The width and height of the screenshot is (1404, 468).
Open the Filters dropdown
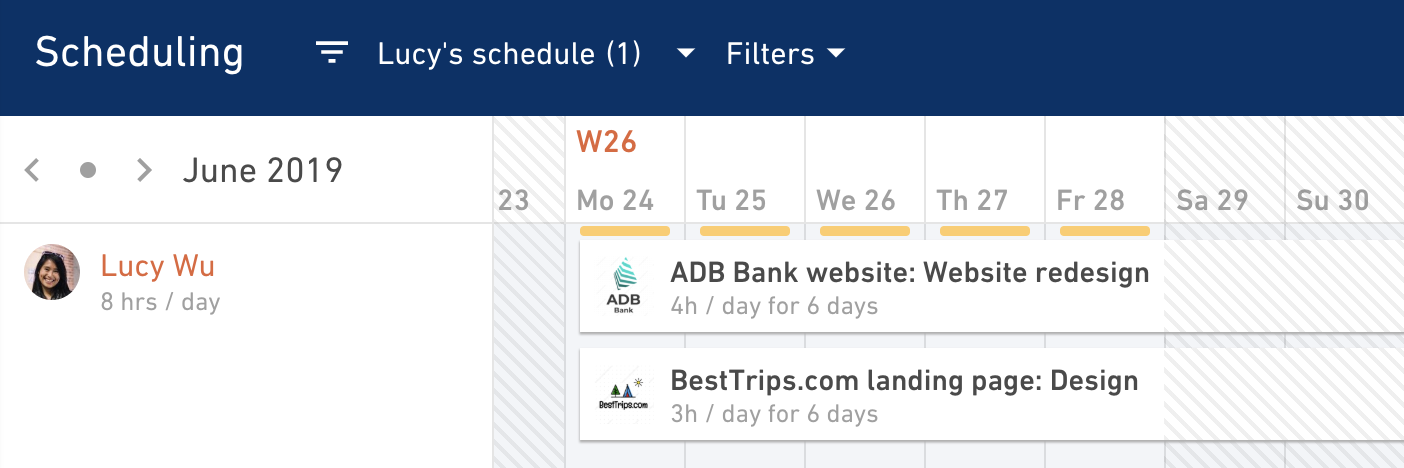pos(786,53)
